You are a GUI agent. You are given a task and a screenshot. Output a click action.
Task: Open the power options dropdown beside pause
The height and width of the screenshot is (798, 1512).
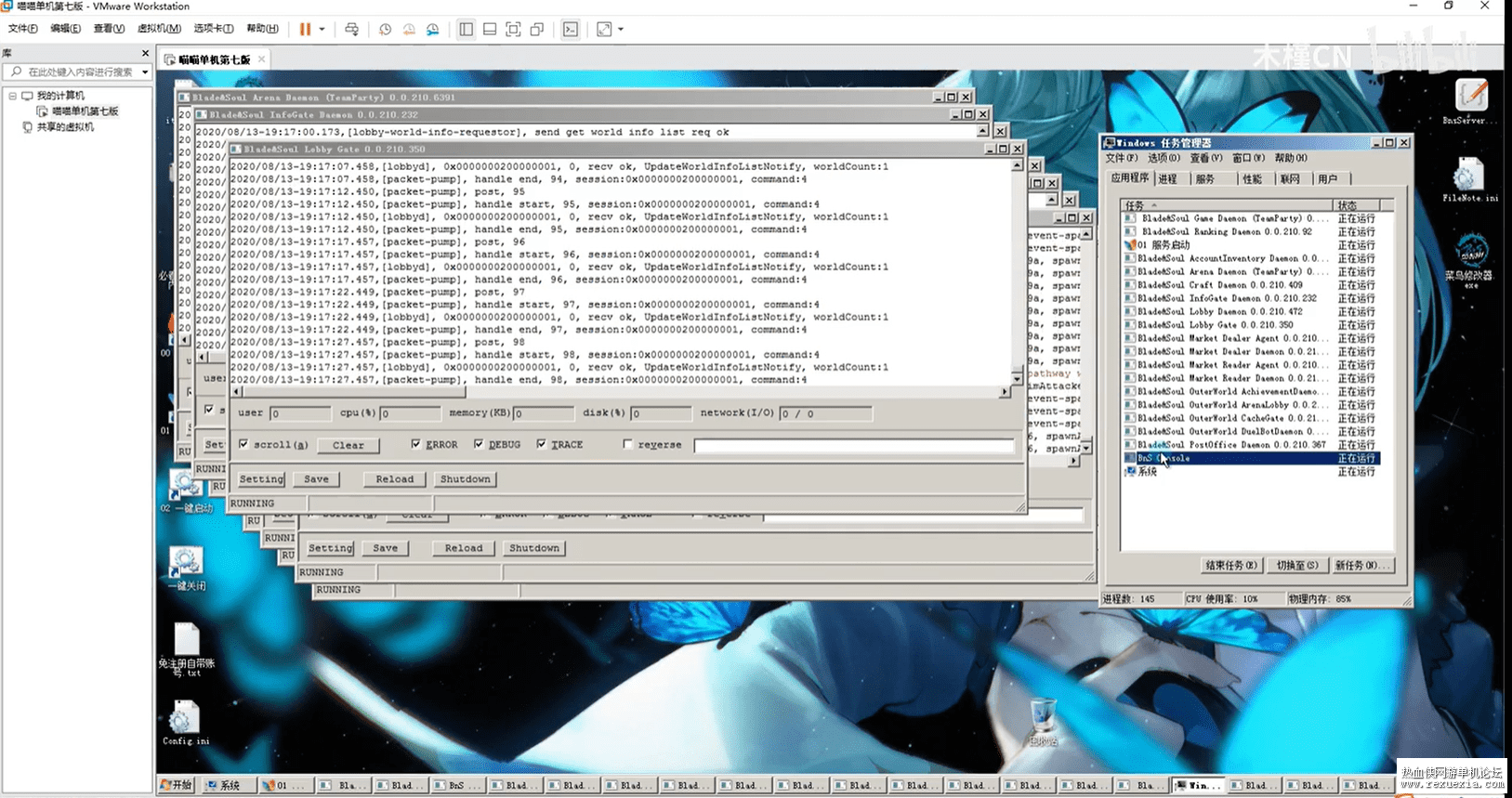pyautogui.click(x=322, y=29)
